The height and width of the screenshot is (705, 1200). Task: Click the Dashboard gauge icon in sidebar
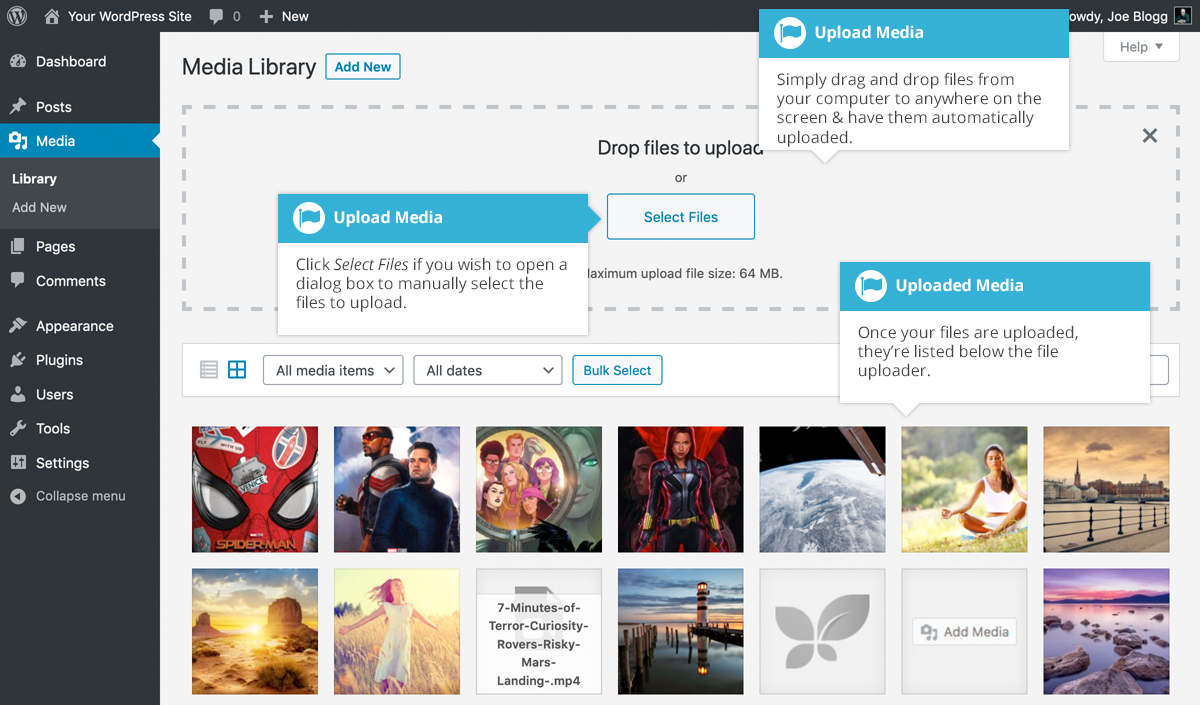point(18,62)
